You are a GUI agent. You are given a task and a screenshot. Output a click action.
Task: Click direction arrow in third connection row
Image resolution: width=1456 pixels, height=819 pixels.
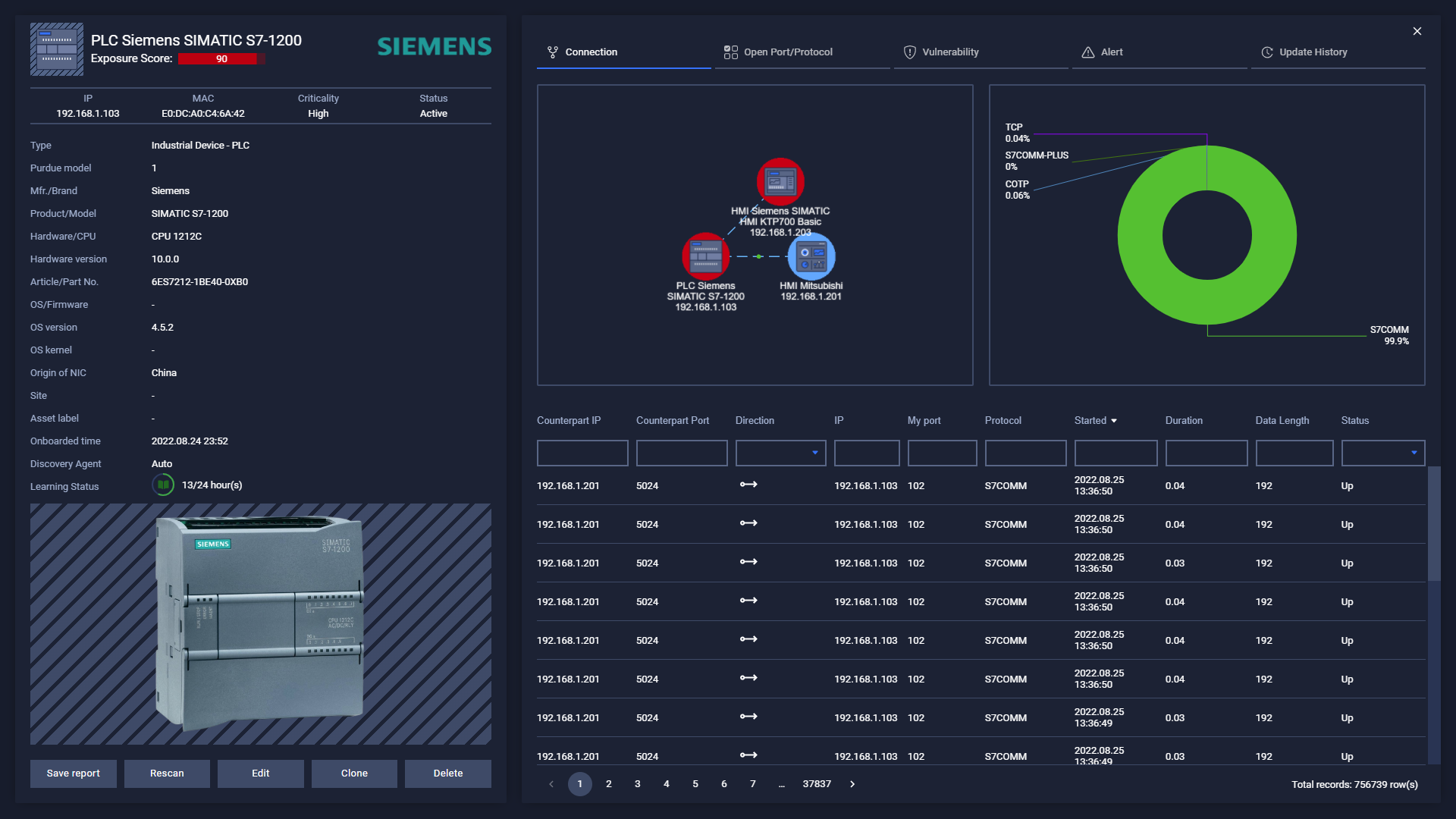click(748, 562)
